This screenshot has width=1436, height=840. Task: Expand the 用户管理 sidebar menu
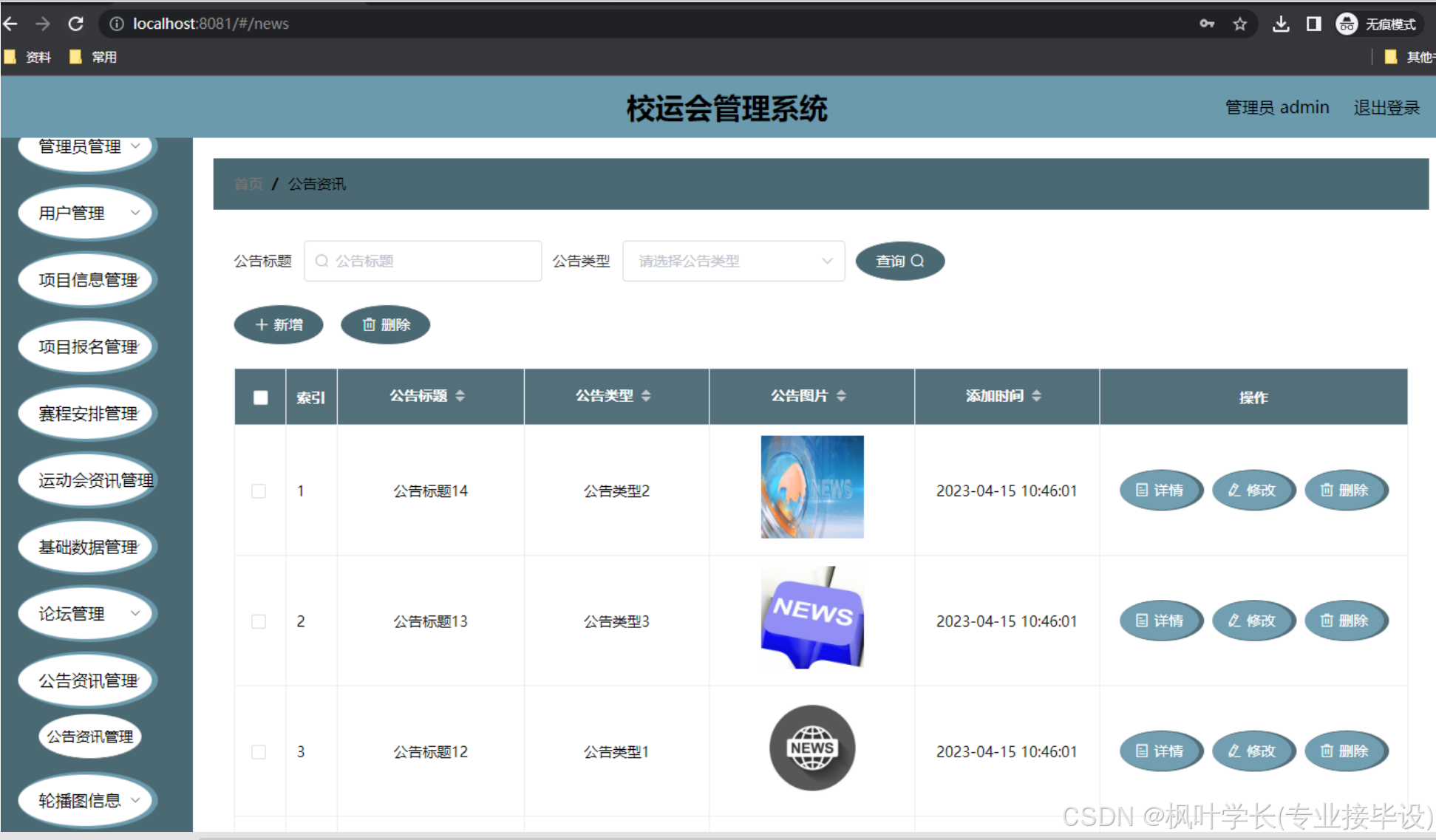point(87,214)
